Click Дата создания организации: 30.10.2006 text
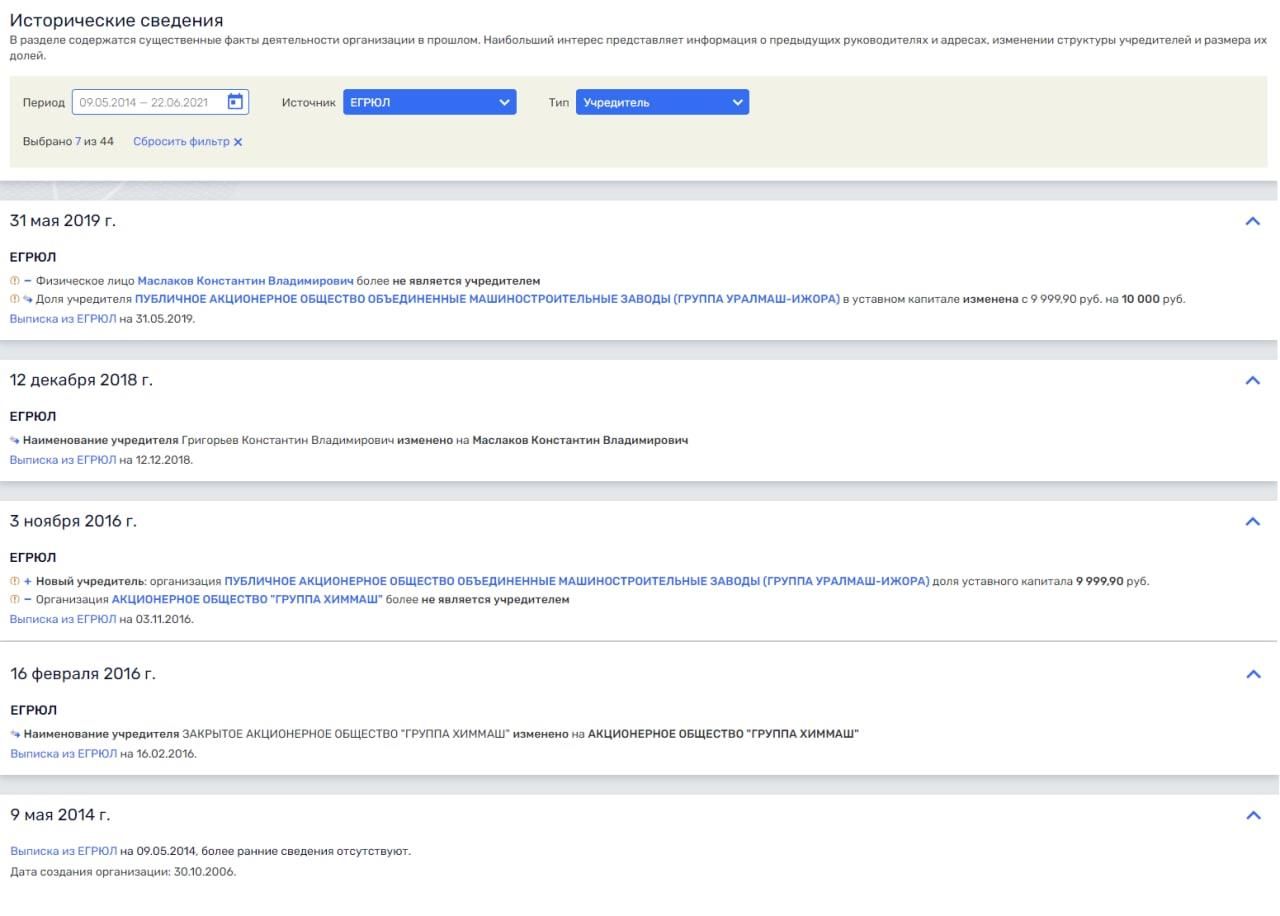Screen dimensions: 1280x916 [123, 872]
